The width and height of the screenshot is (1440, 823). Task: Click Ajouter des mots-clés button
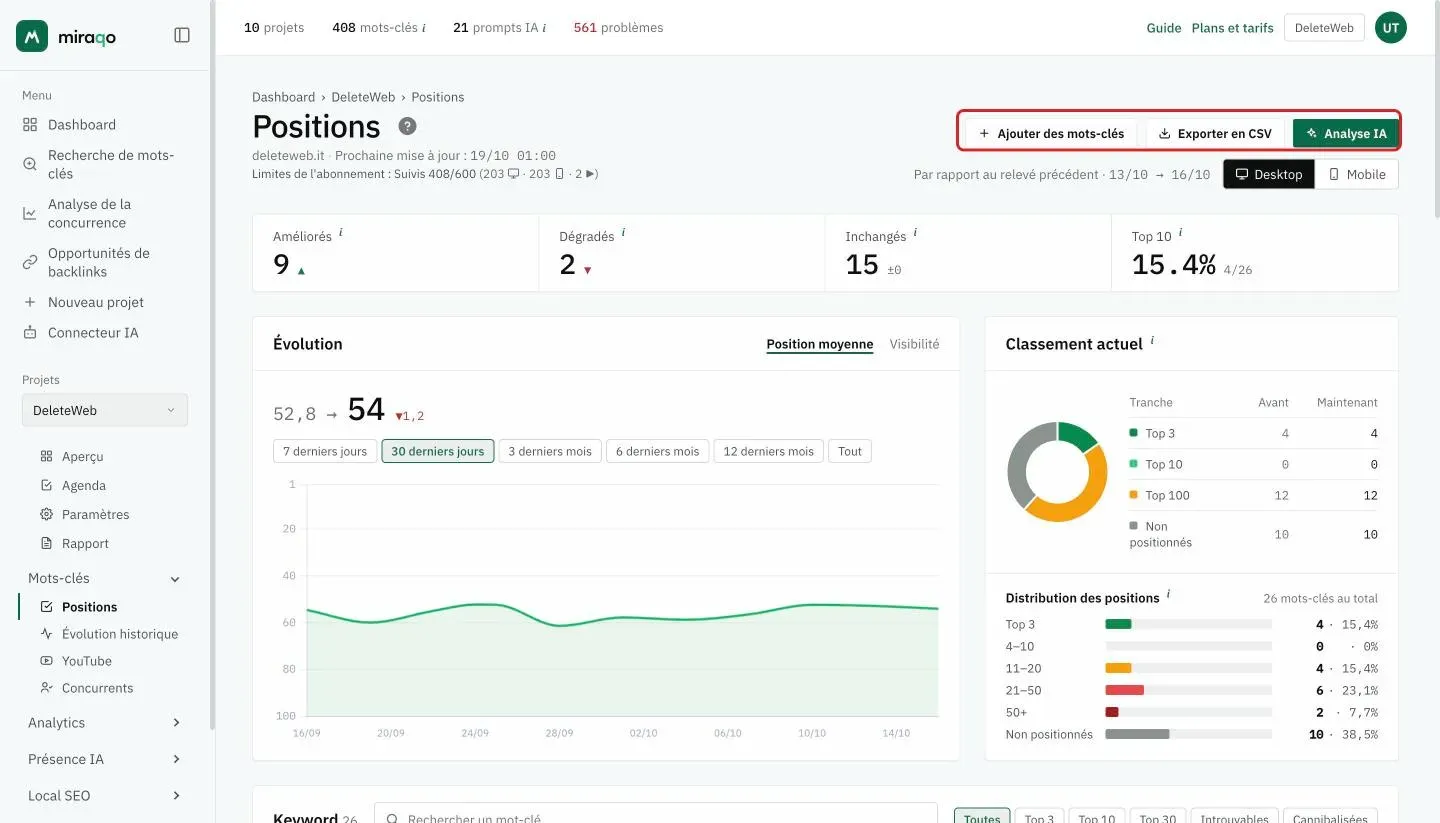pos(1052,134)
